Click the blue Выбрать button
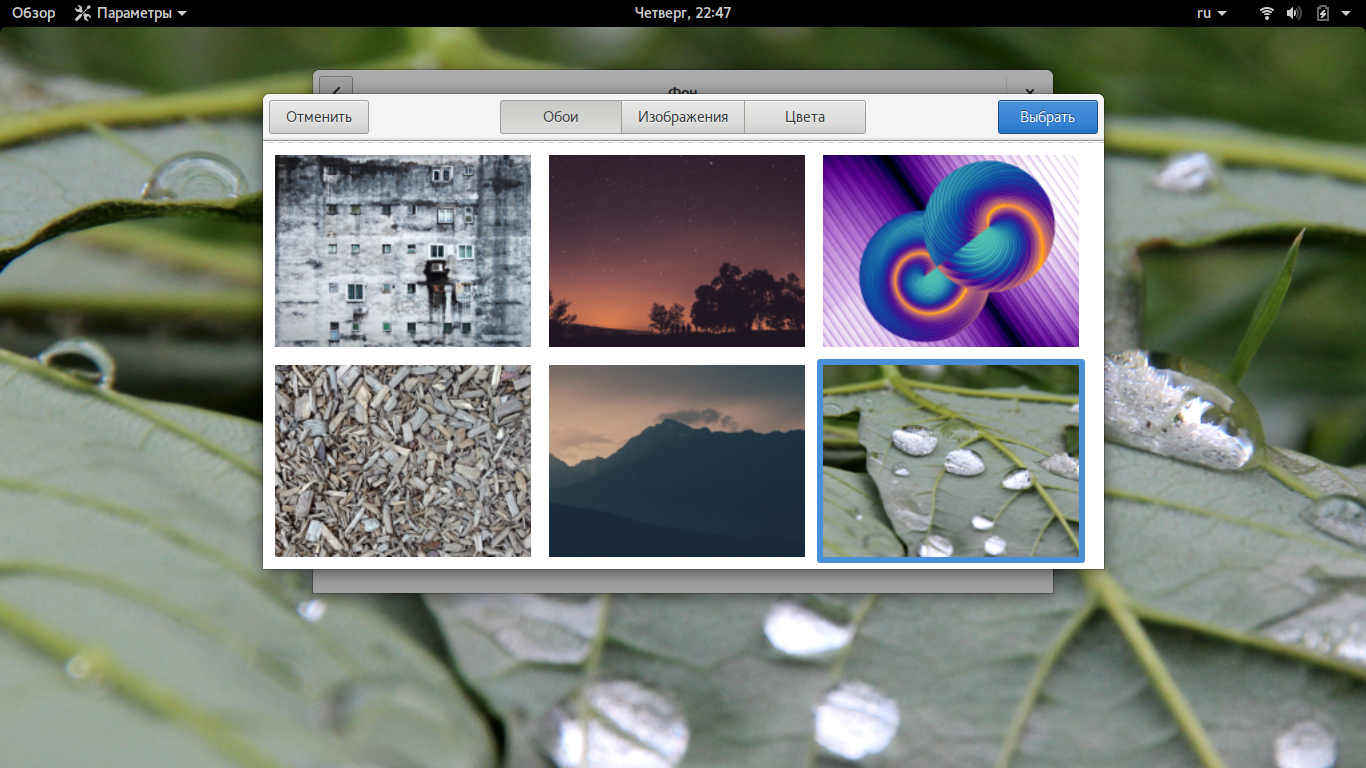 coord(1047,117)
